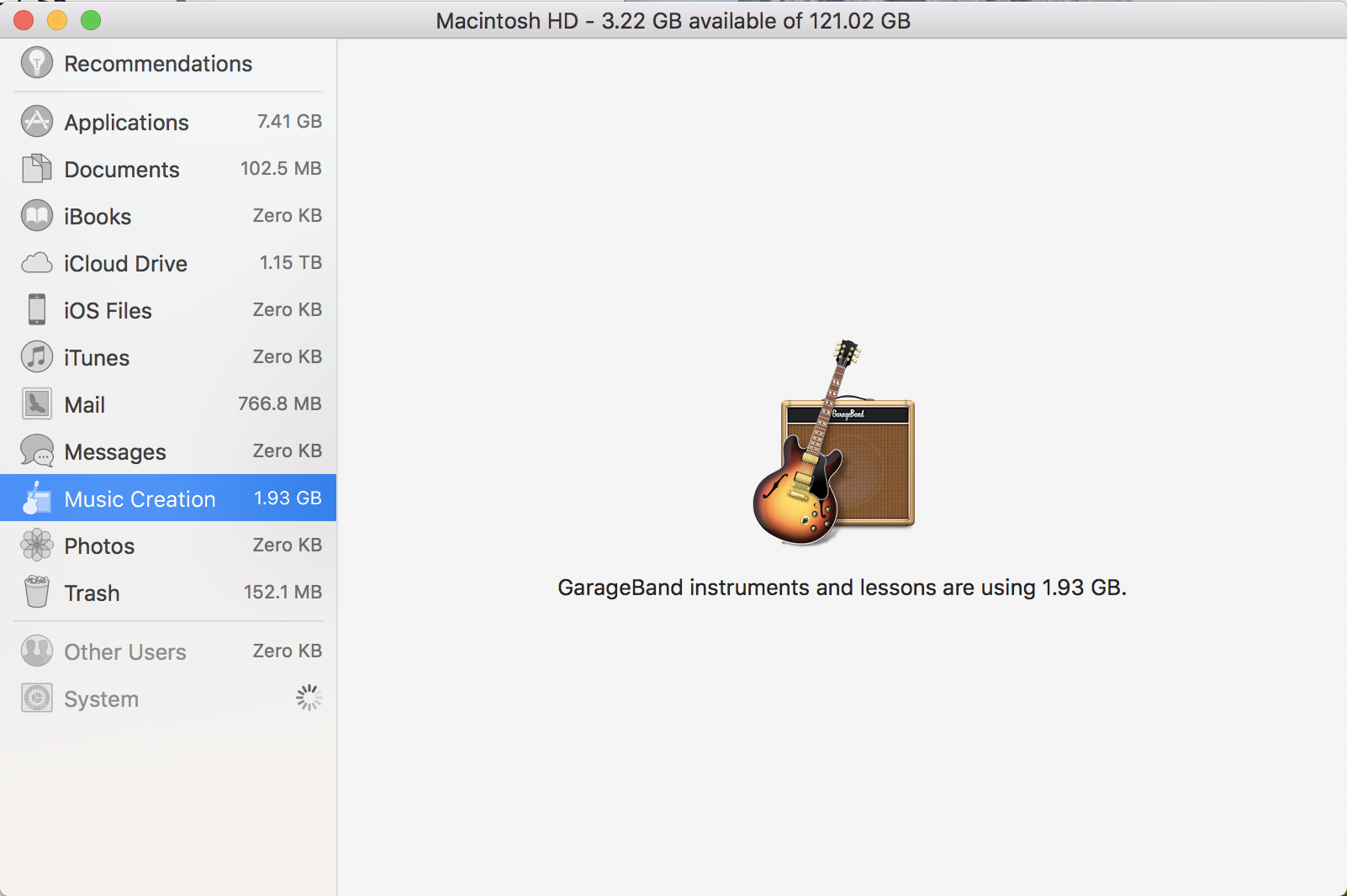Select the Photos category label
This screenshot has width=1347, height=896.
click(x=99, y=546)
